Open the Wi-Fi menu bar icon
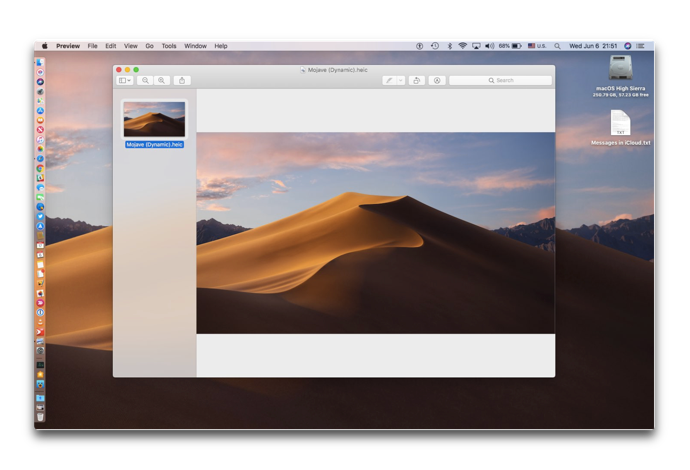Image resolution: width=690 pixels, height=470 pixels. 462,46
